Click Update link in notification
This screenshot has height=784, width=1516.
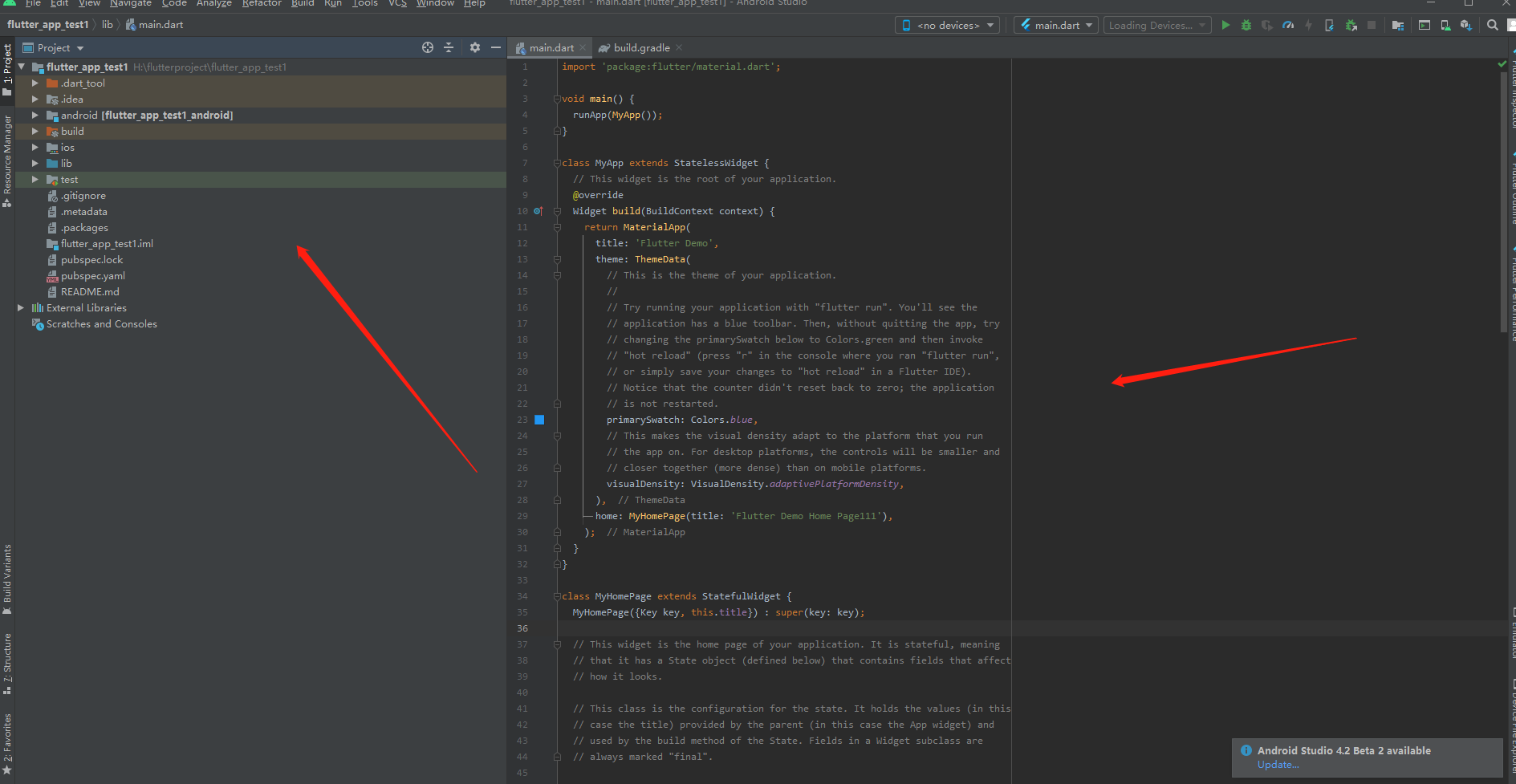point(1278,765)
